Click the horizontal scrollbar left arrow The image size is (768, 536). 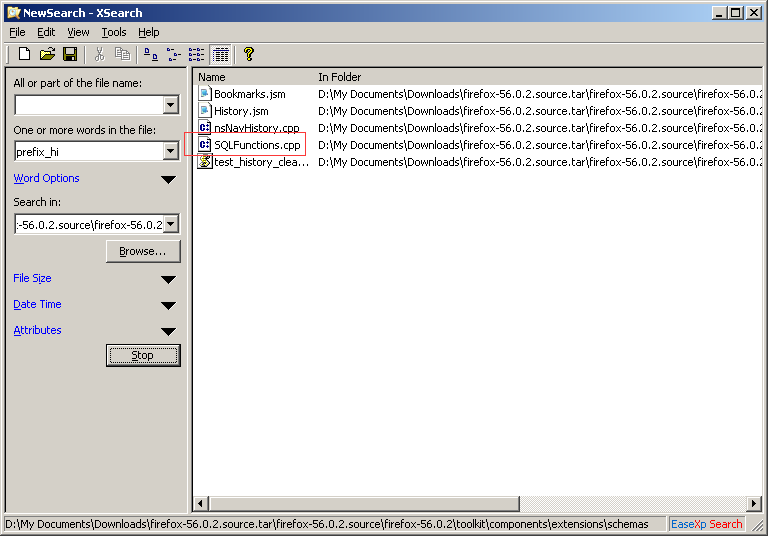click(x=200, y=503)
